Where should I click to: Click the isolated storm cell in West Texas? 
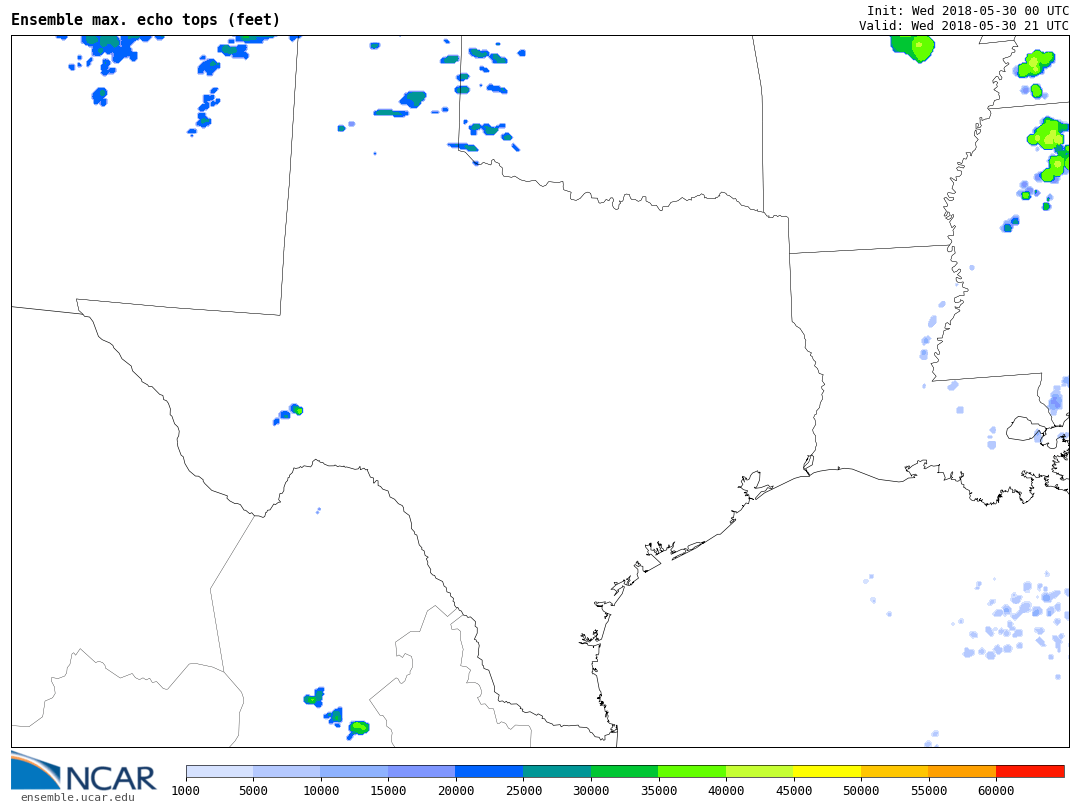pyautogui.click(x=290, y=412)
